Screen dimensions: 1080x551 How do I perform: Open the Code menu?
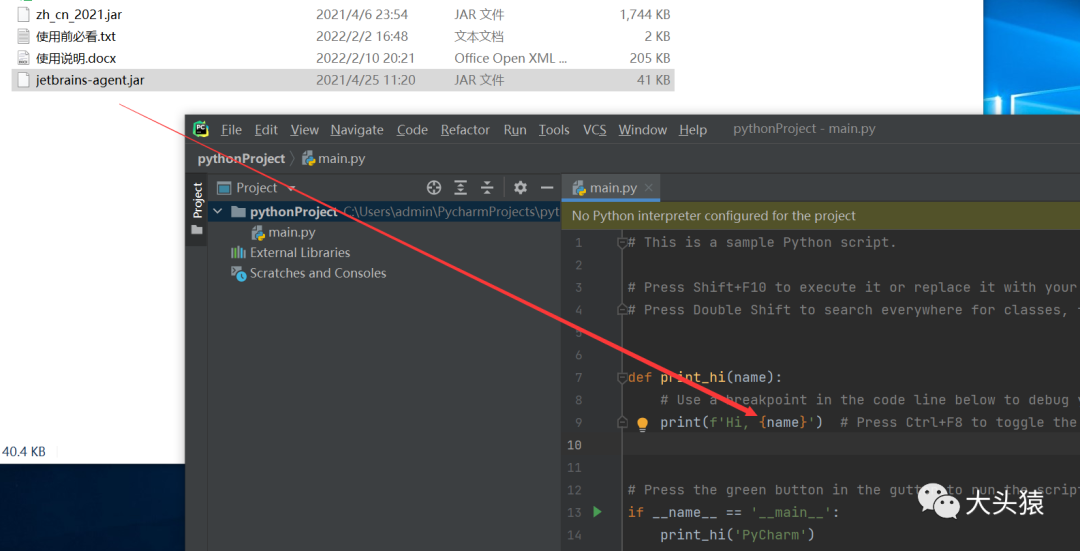pyautogui.click(x=412, y=129)
